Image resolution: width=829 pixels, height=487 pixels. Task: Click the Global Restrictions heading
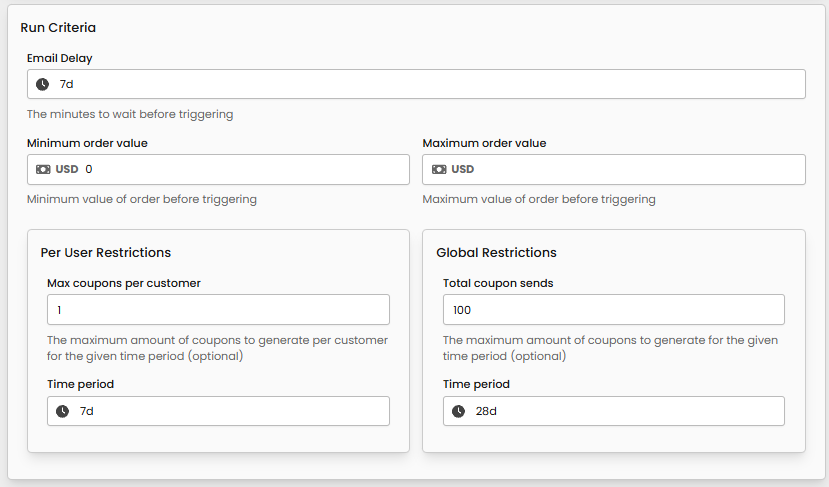[497, 252]
